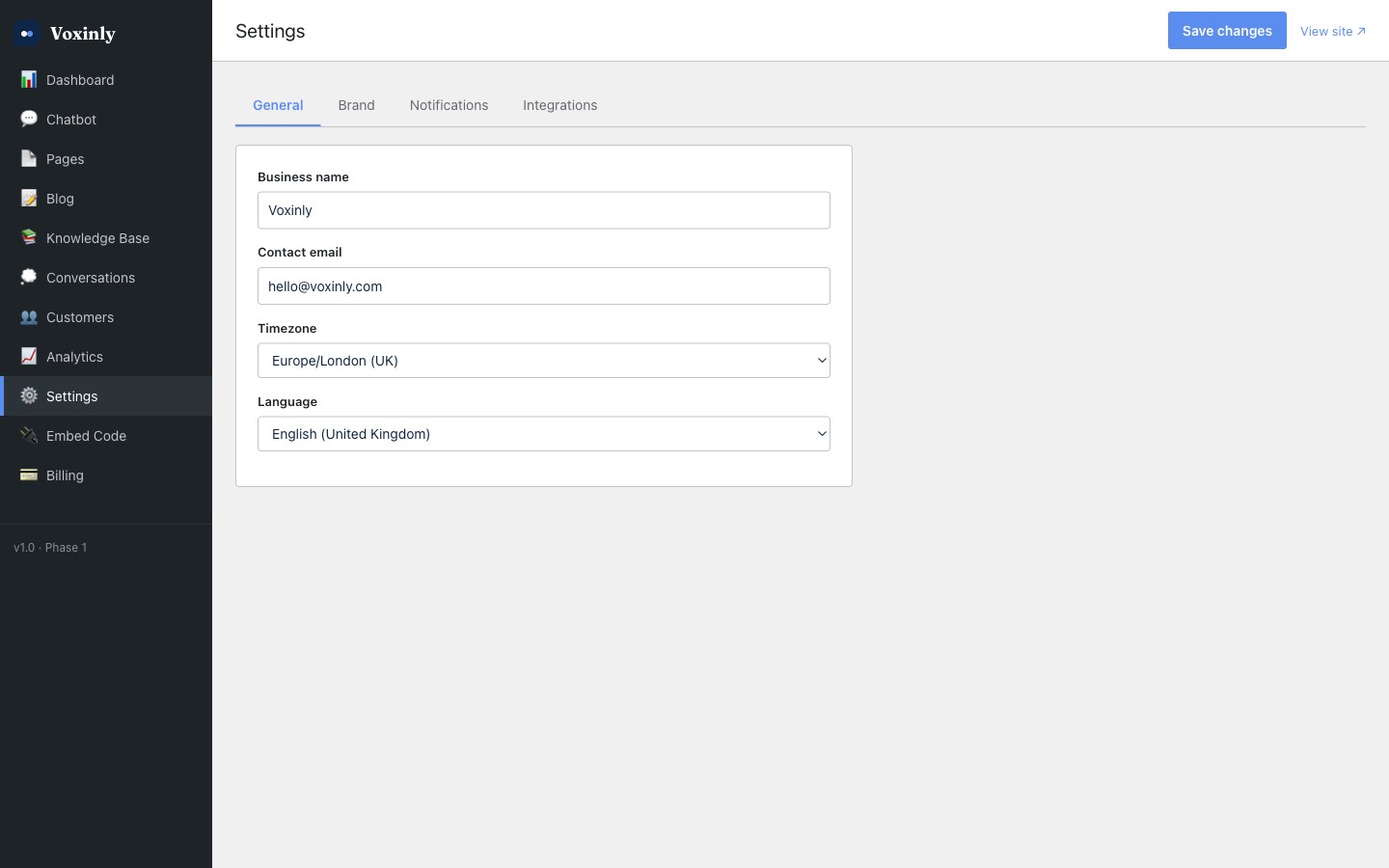
Task: Click the Contact email input field
Action: [544, 286]
